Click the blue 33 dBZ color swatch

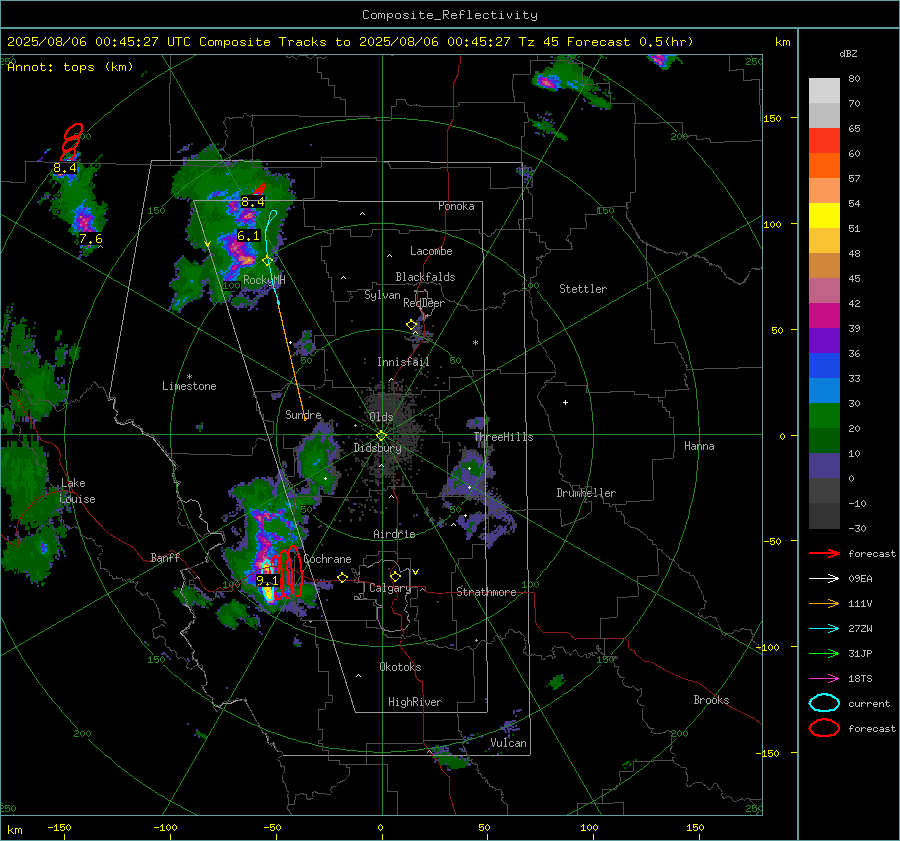[824, 365]
